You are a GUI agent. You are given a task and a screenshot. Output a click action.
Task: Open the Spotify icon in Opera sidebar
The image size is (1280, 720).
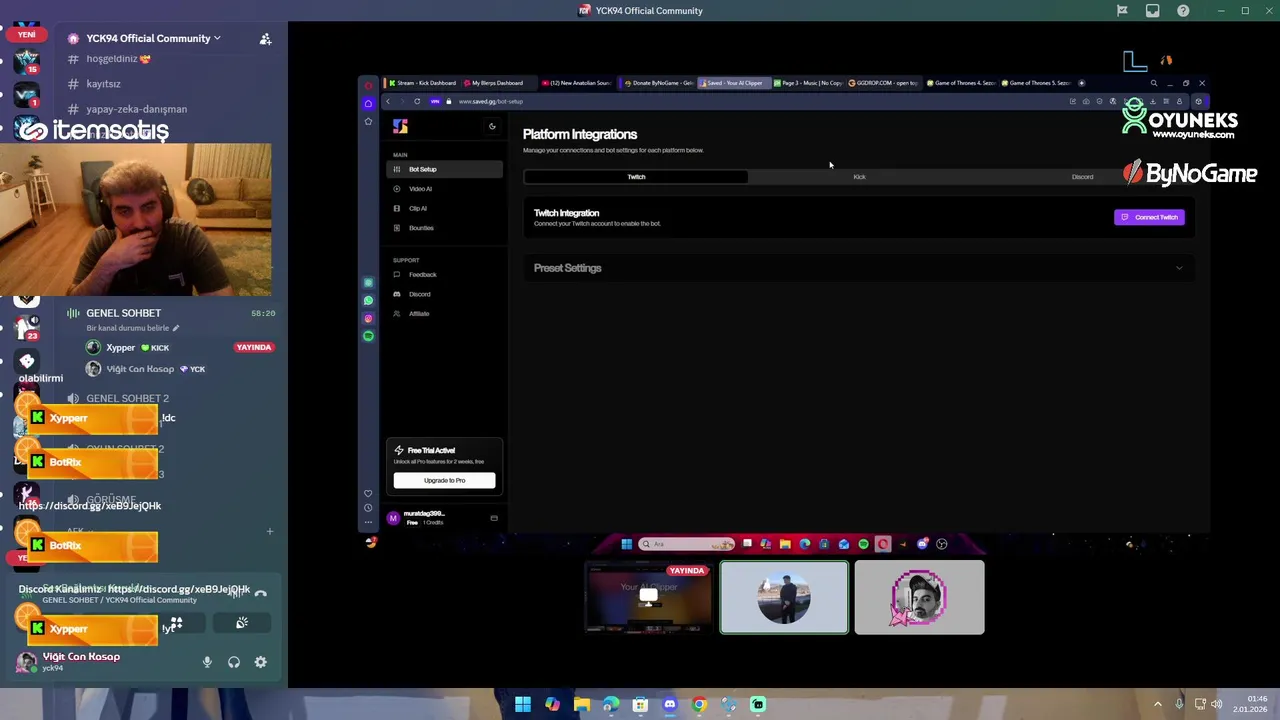[x=368, y=336]
